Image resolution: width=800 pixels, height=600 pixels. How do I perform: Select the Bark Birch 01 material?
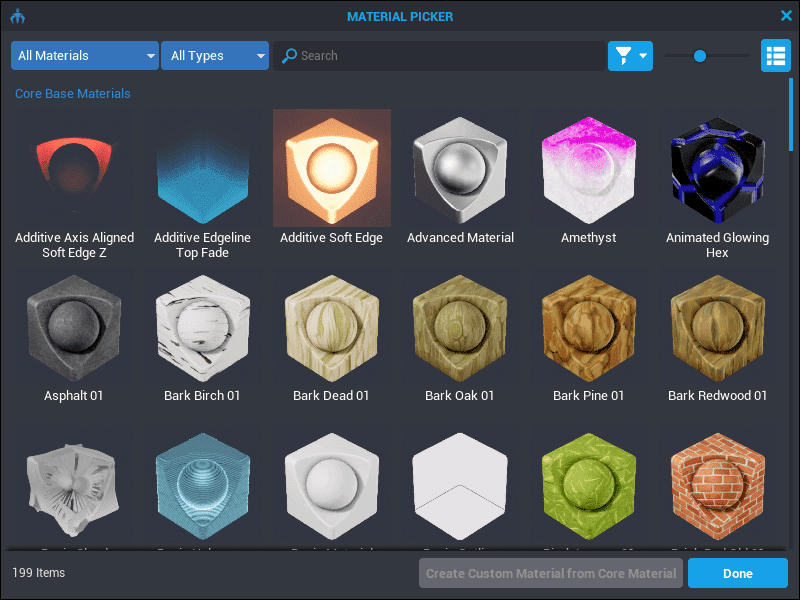[x=202, y=327]
